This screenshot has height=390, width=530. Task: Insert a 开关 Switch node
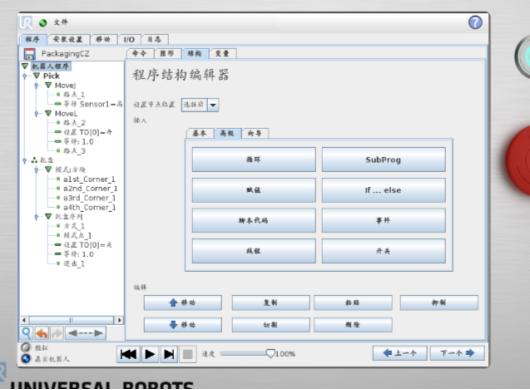pos(383,251)
